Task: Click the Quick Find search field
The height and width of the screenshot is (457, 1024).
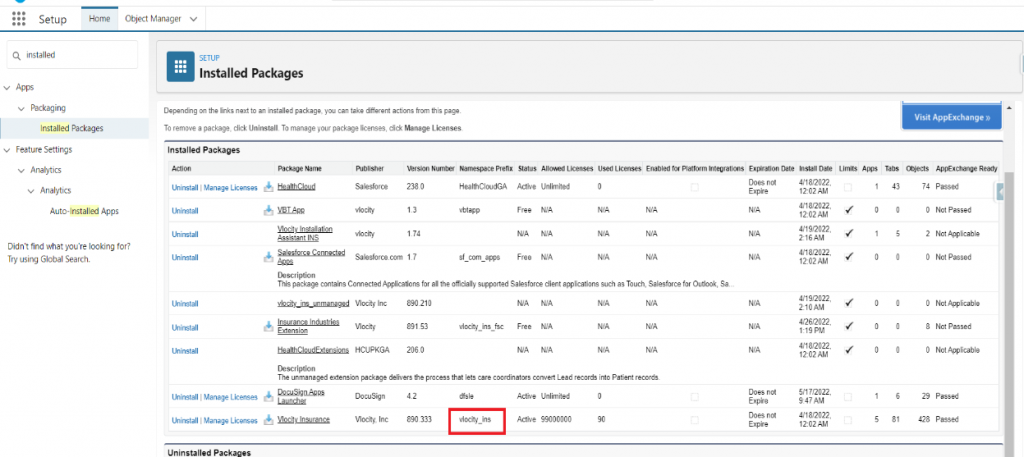Action: pos(72,55)
